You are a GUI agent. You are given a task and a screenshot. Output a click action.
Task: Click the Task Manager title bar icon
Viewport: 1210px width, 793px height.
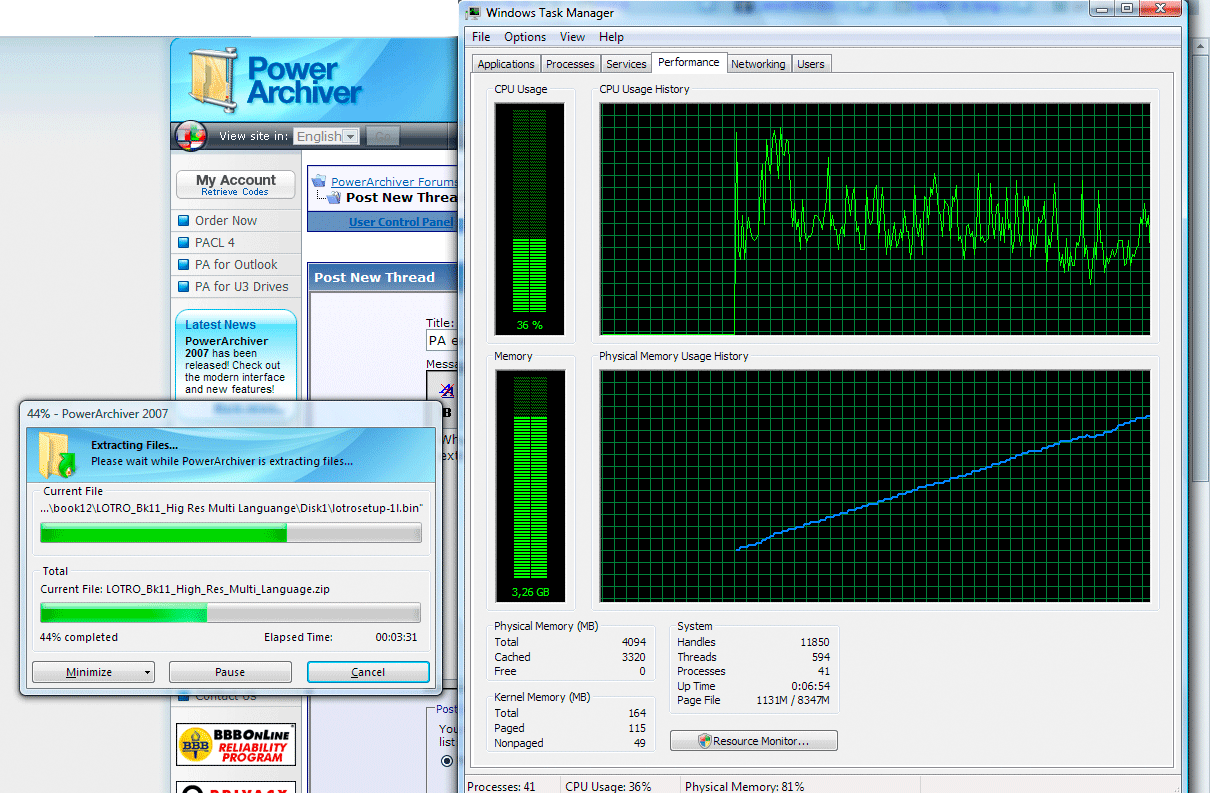coord(472,13)
